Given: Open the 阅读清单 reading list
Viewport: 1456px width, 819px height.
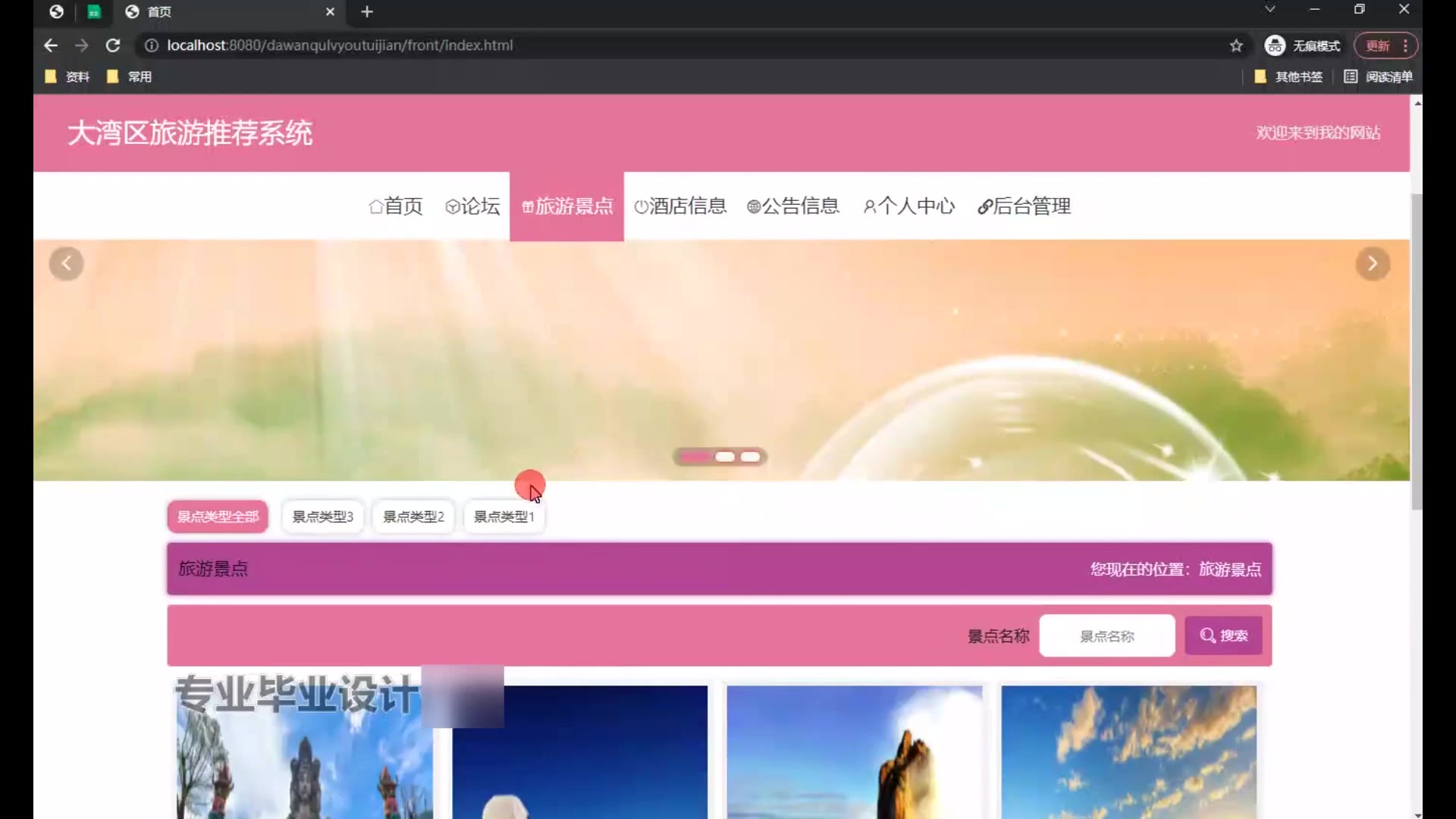Looking at the screenshot, I should click(x=1378, y=77).
